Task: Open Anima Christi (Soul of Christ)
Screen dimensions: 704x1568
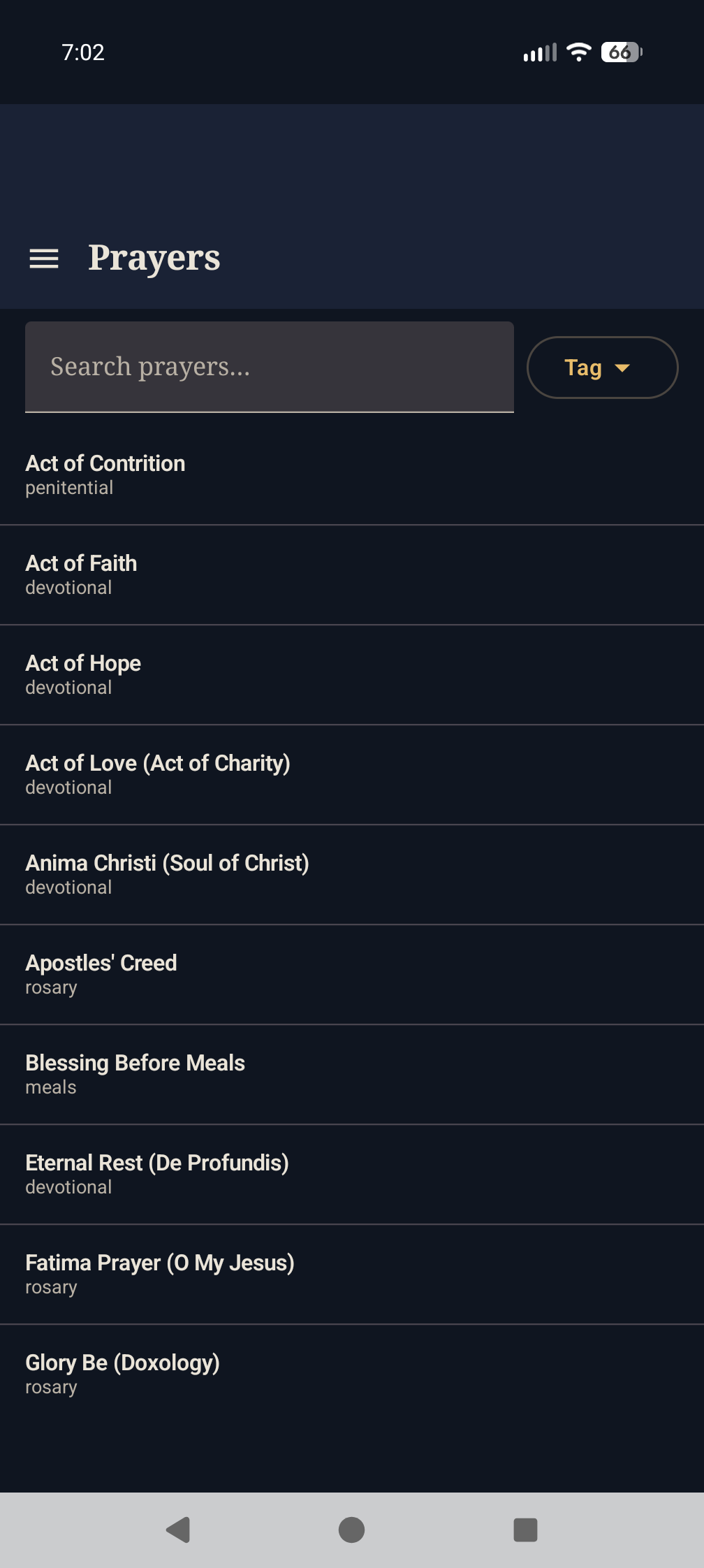Action: pos(168,874)
